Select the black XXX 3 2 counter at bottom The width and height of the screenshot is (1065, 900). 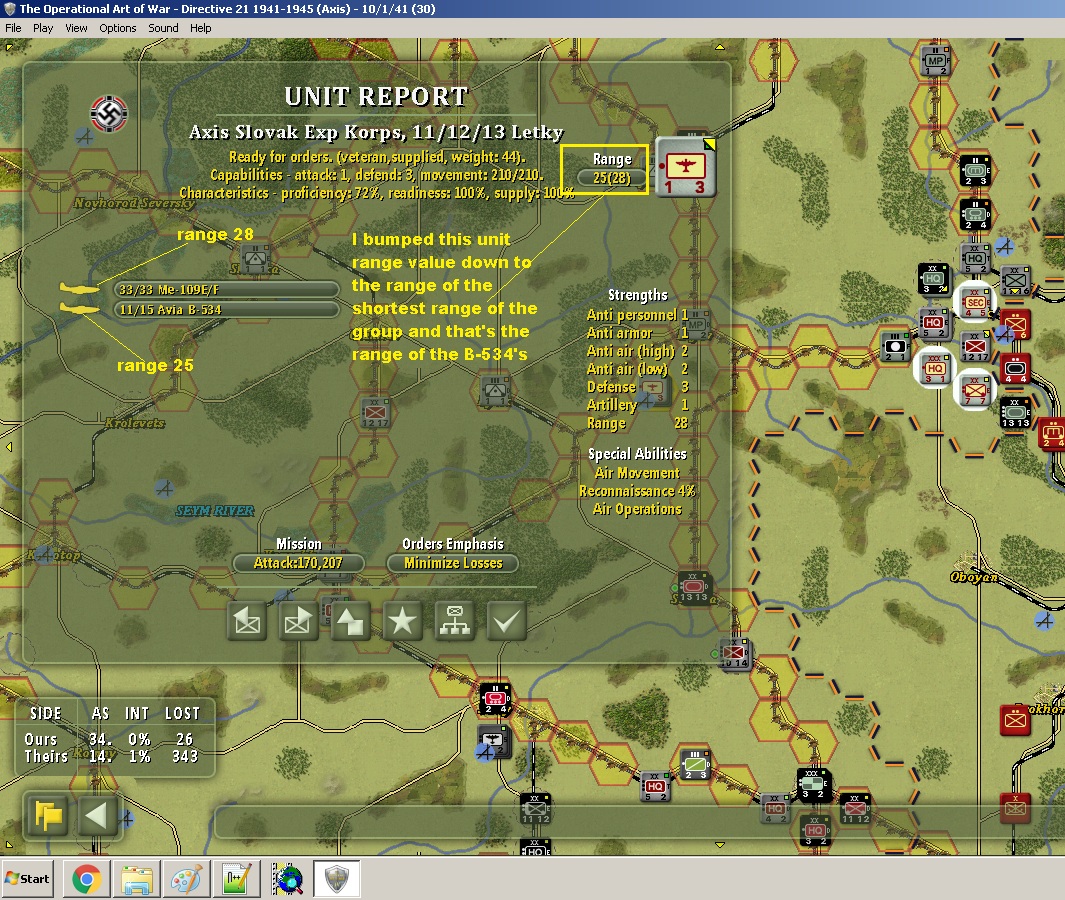pyautogui.click(x=814, y=785)
